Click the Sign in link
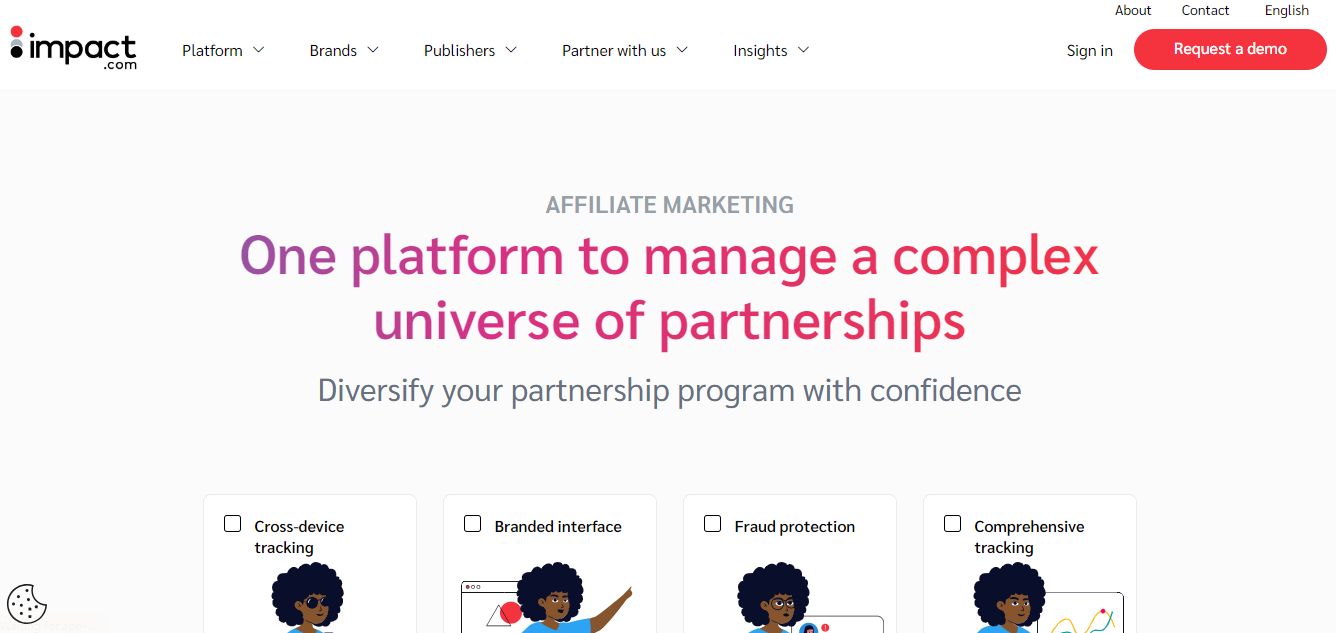1336x633 pixels. tap(1090, 50)
